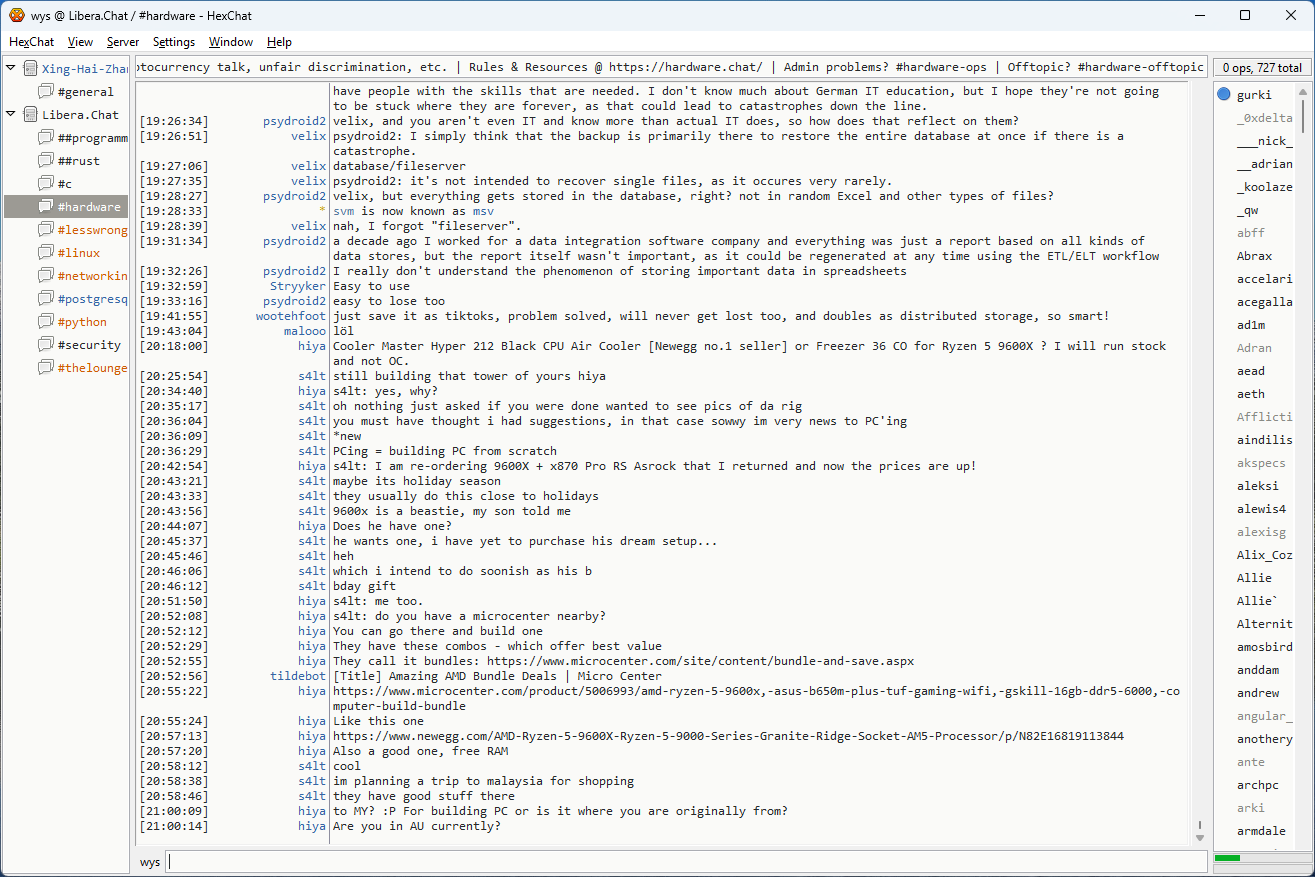
Task: Open the Settings menu
Action: 174,42
